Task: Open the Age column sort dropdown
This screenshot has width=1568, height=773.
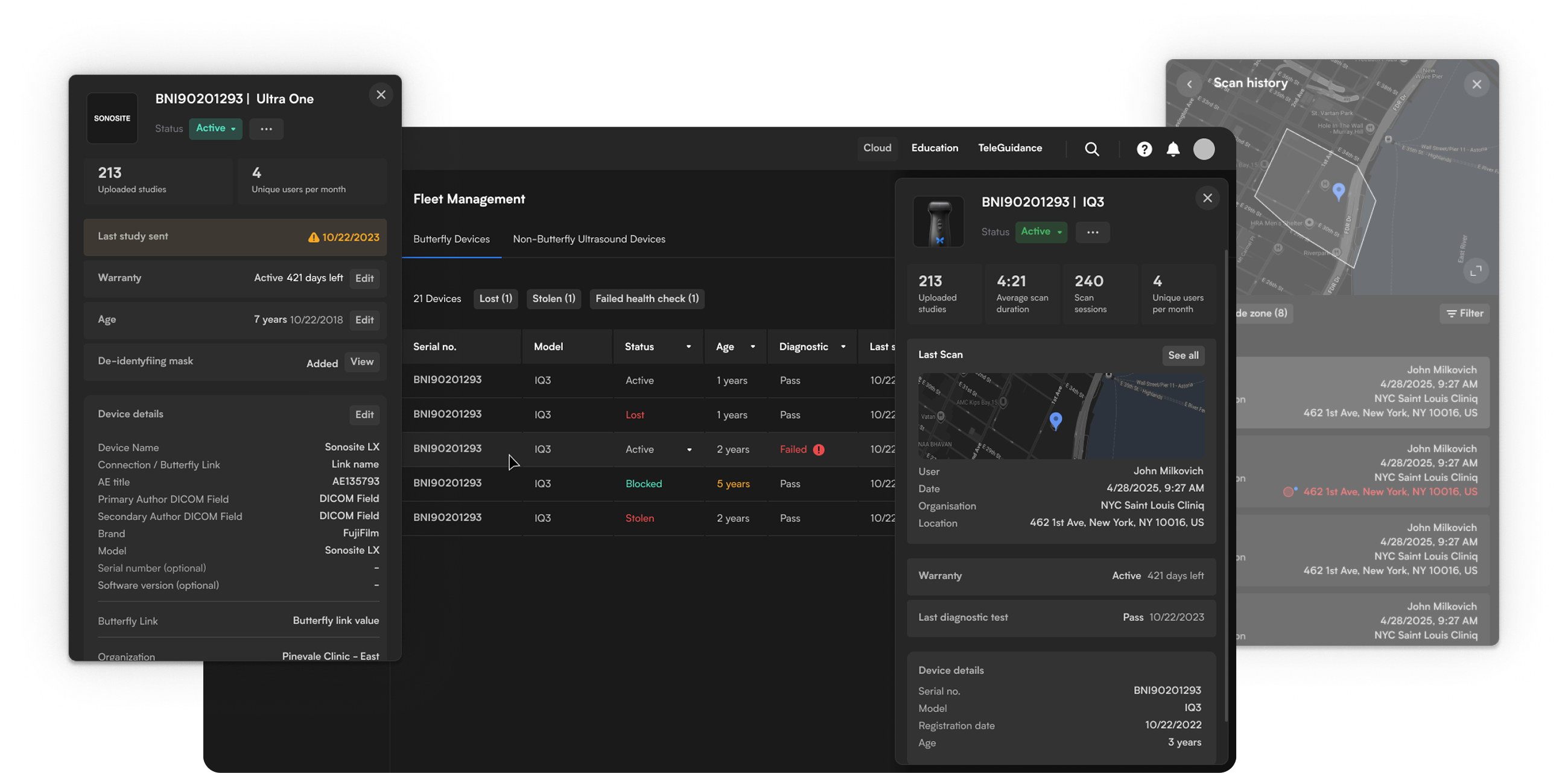Action: point(752,347)
